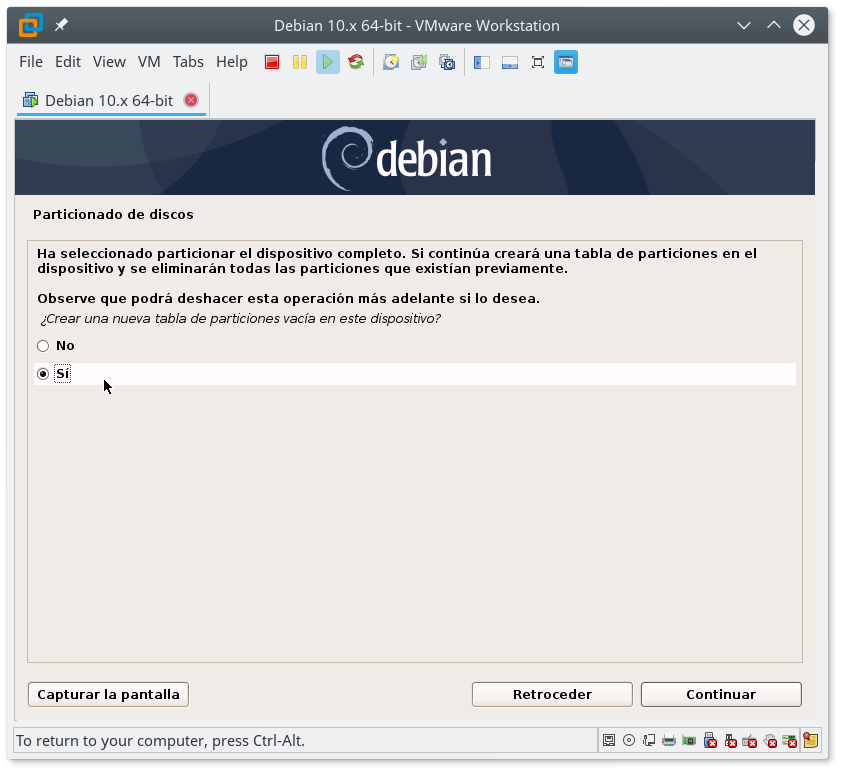Click the disconnected hand-shaped device icon
Image resolution: width=841 pixels, height=772 pixels.
pyautogui.click(x=770, y=741)
